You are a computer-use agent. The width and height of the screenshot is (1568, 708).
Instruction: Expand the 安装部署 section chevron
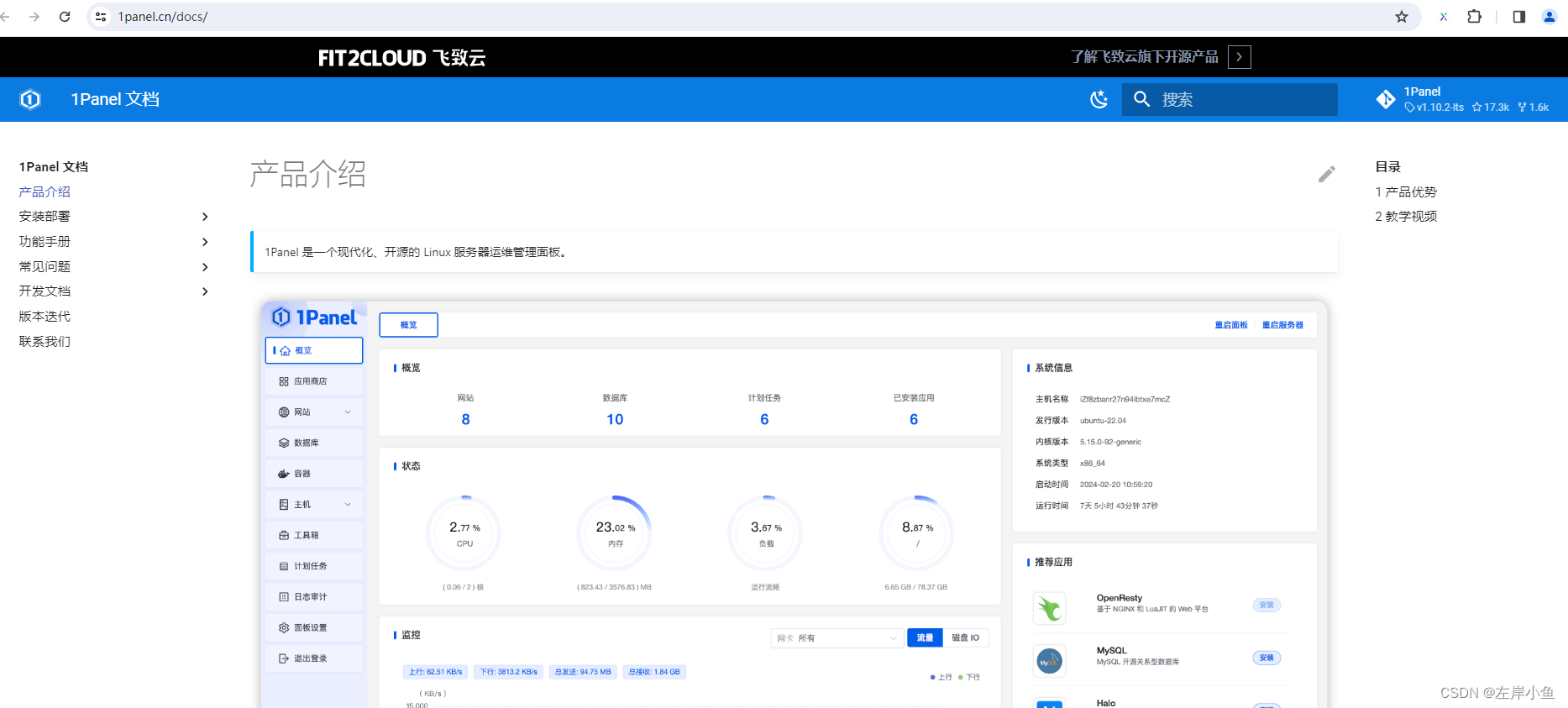click(205, 217)
